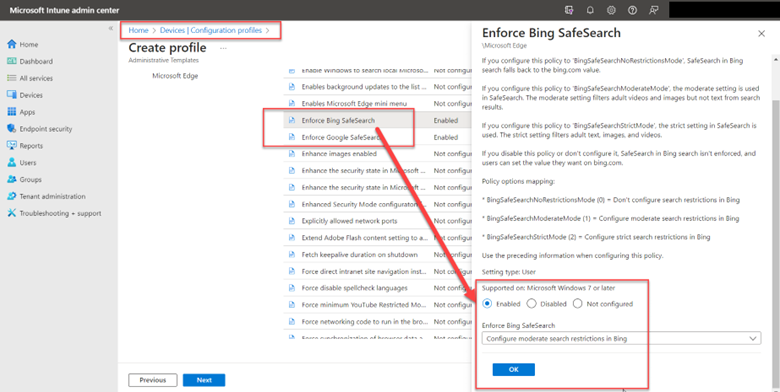Click document icon for Force minimum YouTube Restricted

(x=292, y=305)
